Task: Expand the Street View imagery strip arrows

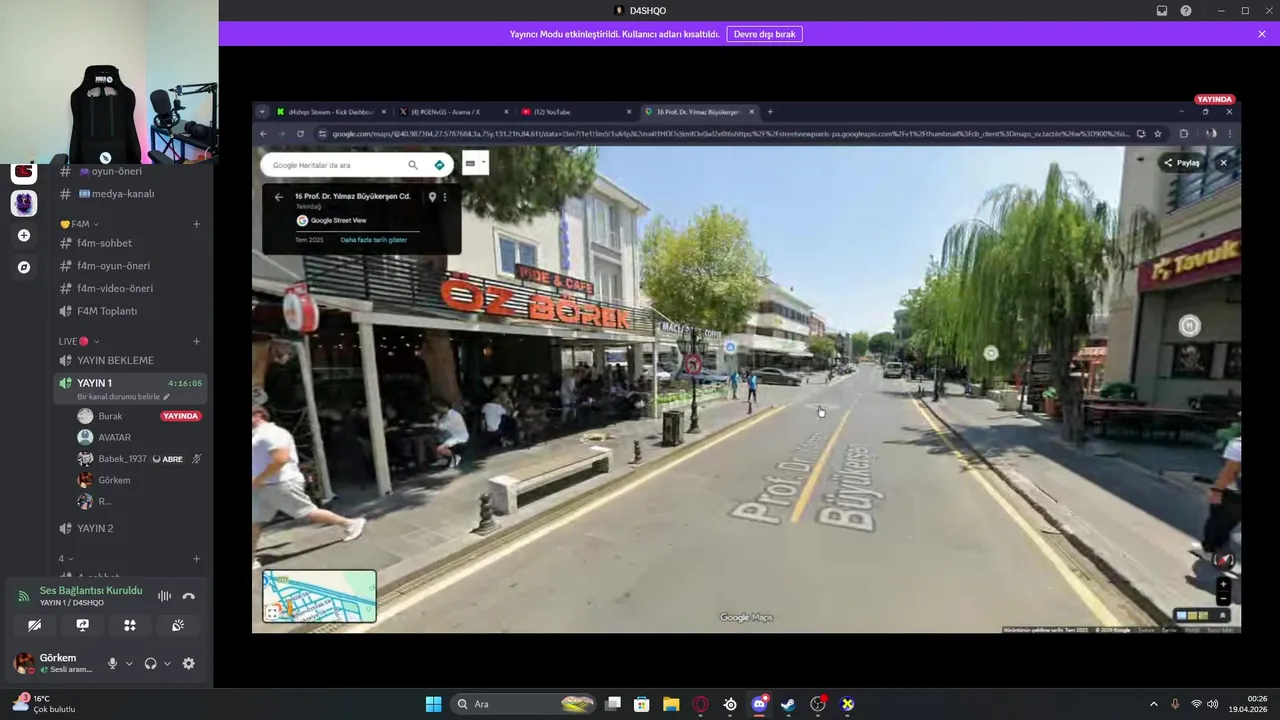Action: pos(1223,616)
